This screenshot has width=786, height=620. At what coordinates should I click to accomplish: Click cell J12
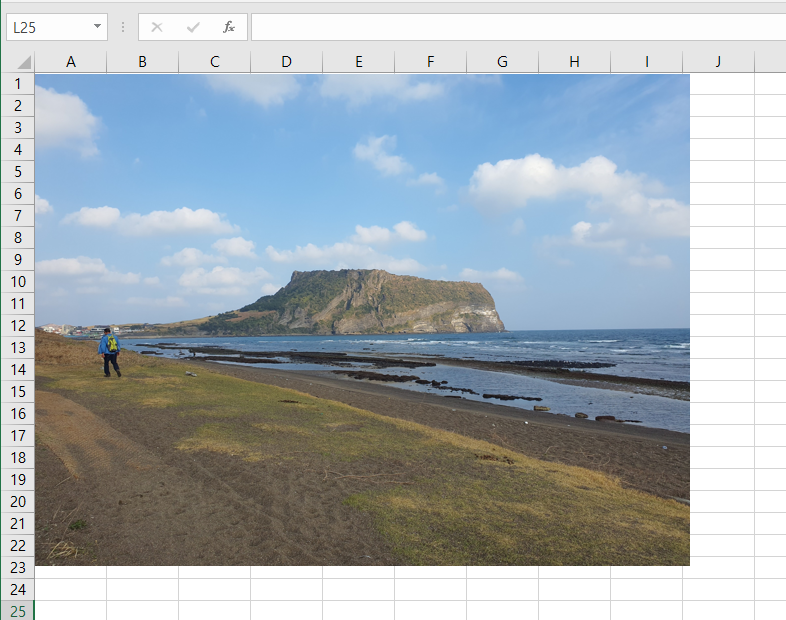point(722,326)
